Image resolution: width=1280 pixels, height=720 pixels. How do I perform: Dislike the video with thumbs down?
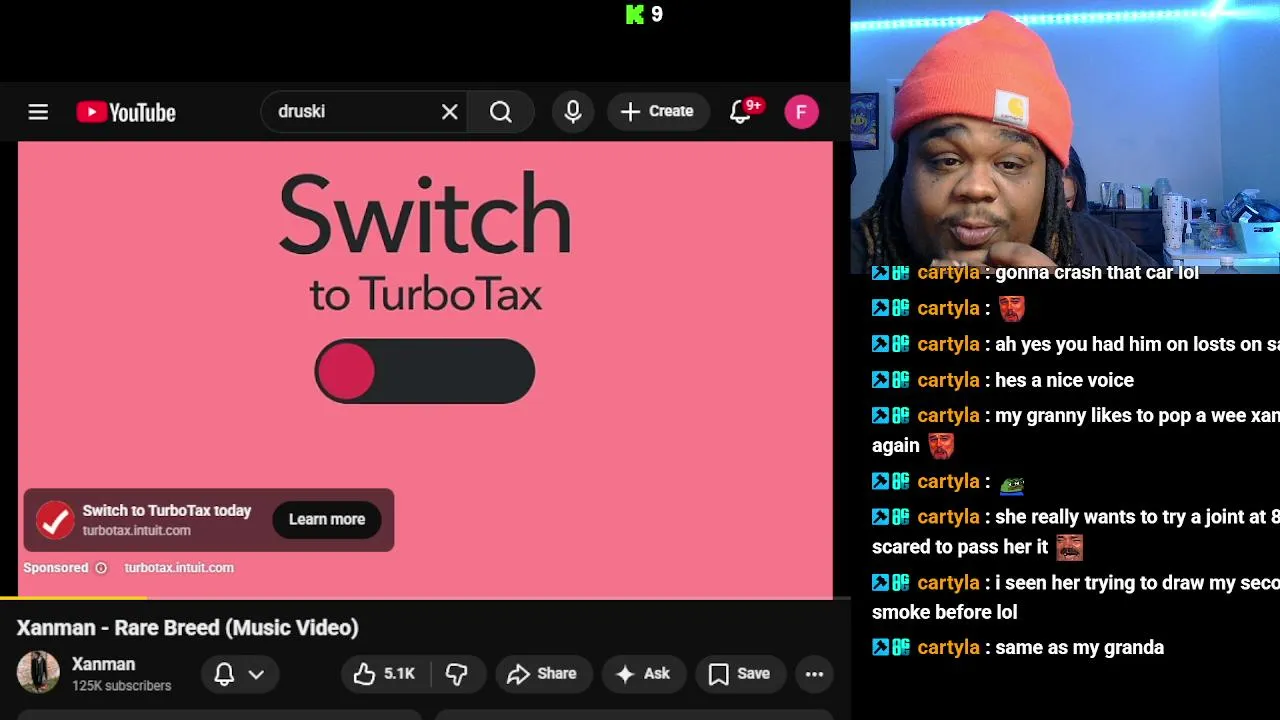(x=457, y=674)
